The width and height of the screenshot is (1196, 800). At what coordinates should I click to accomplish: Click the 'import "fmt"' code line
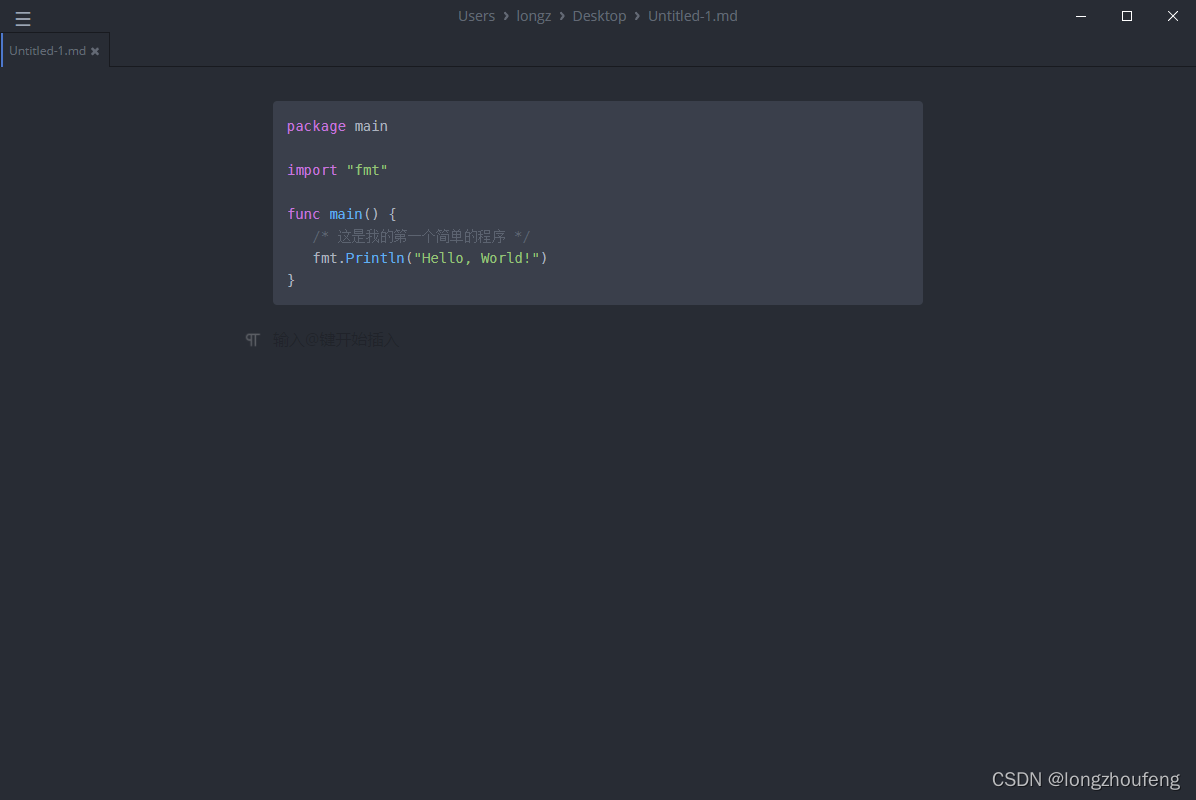pyautogui.click(x=337, y=170)
